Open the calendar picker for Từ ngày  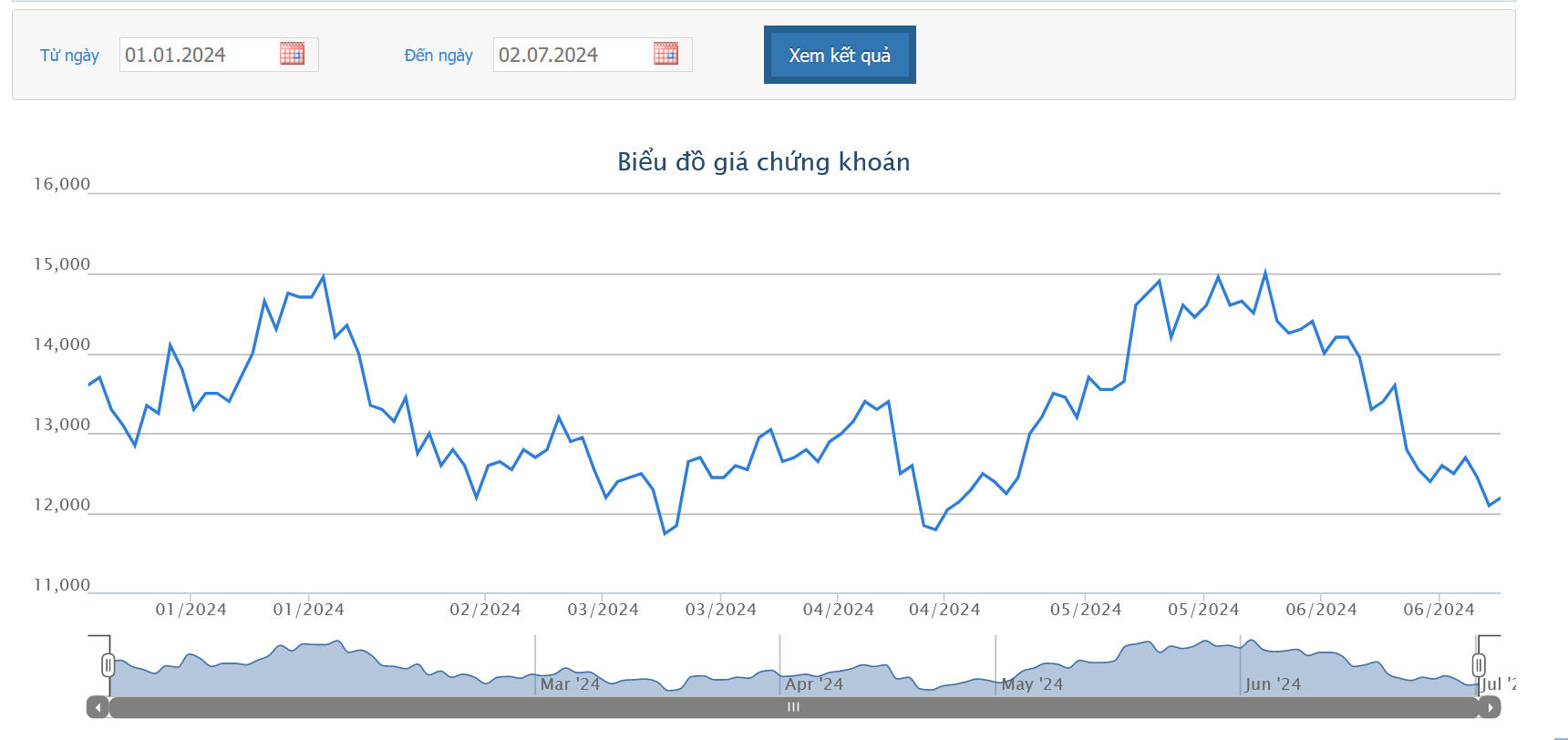[292, 54]
